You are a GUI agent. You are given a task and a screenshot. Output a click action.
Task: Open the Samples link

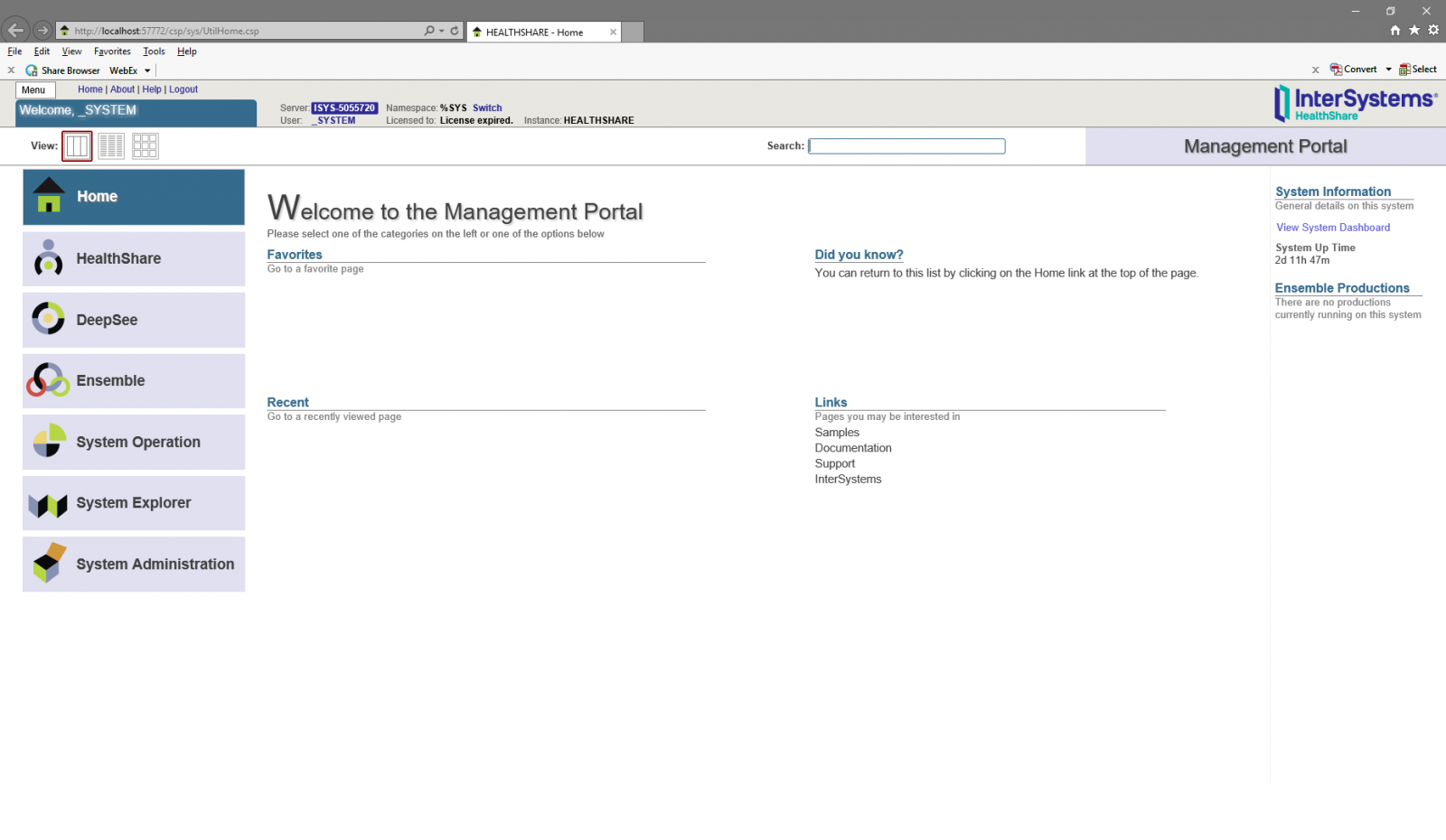pyautogui.click(x=837, y=433)
